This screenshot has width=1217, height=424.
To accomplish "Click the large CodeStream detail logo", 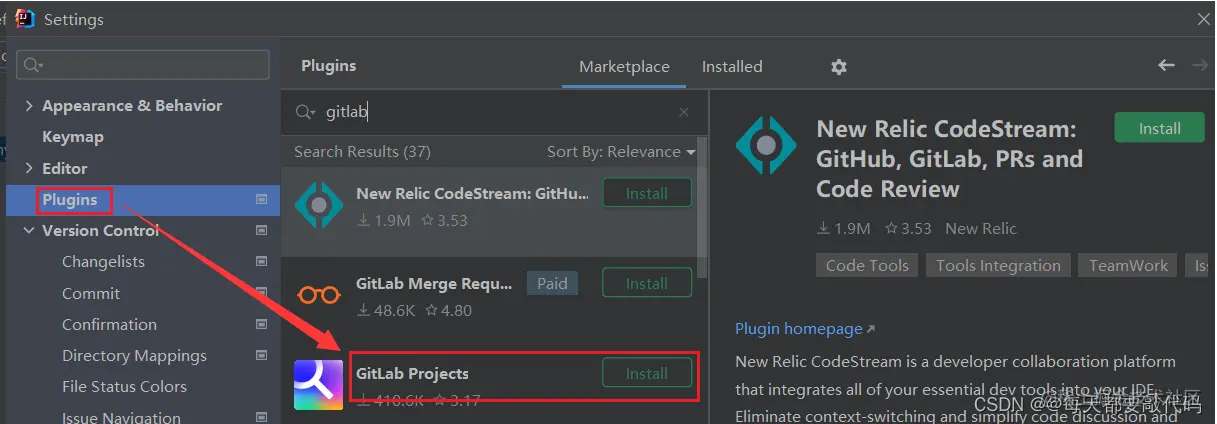I will pos(766,146).
